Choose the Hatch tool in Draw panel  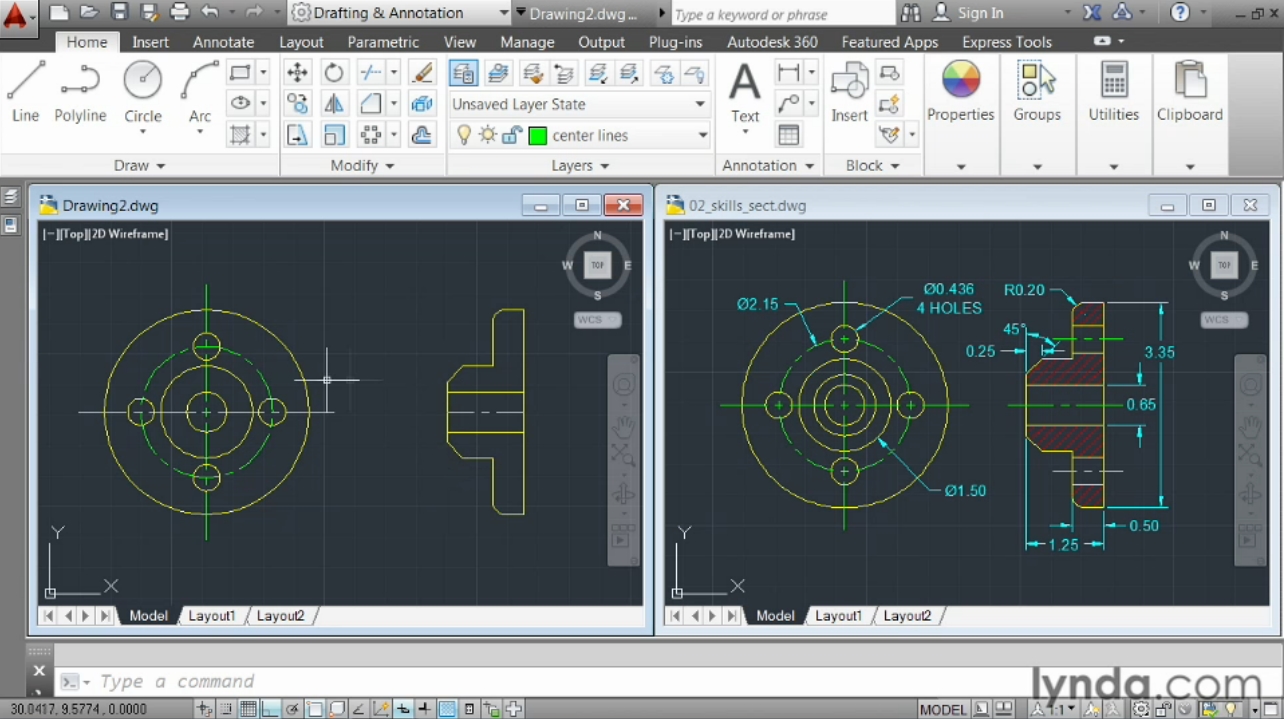point(240,135)
